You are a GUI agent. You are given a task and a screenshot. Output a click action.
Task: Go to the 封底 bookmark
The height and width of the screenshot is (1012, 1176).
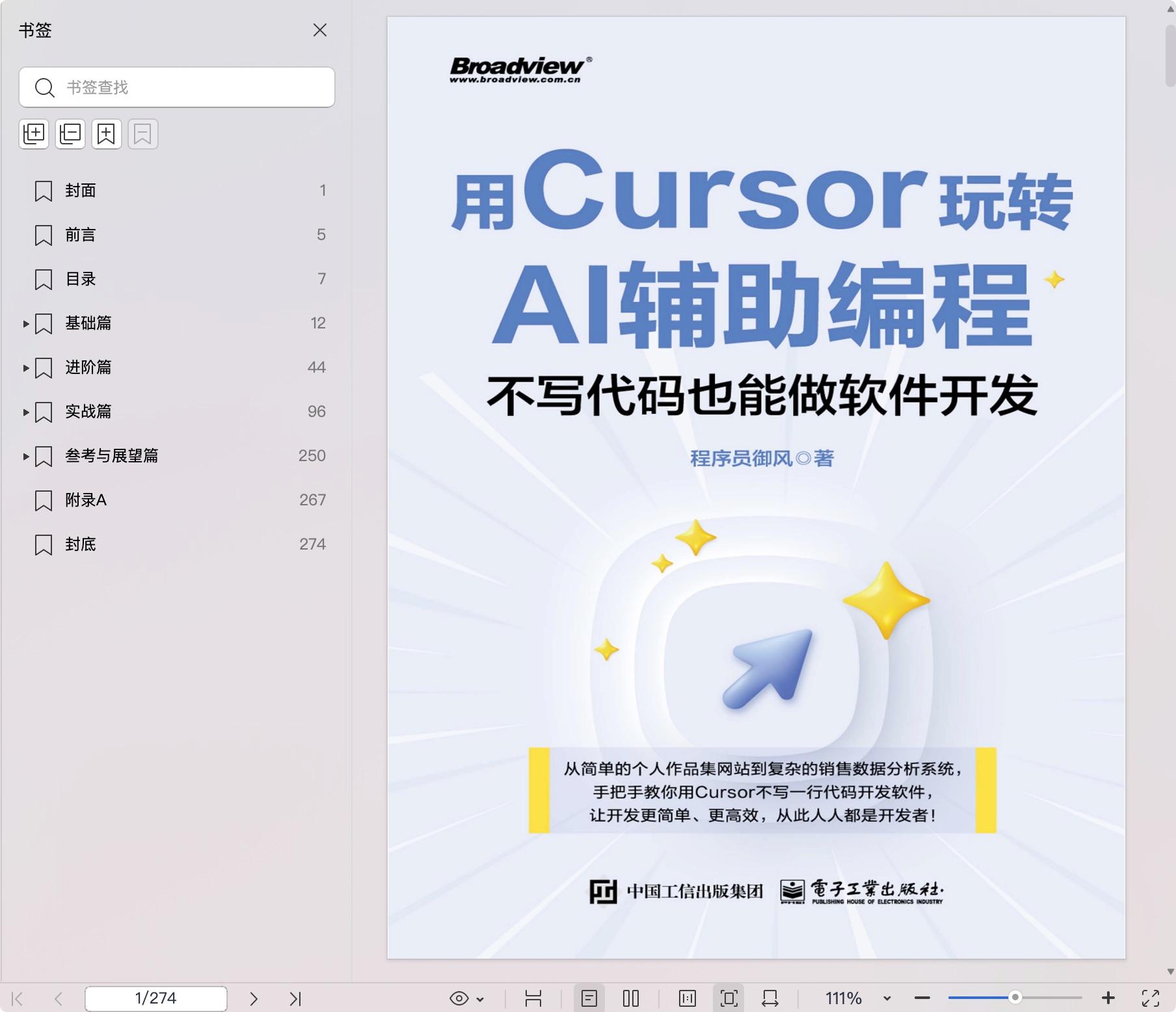[x=81, y=544]
